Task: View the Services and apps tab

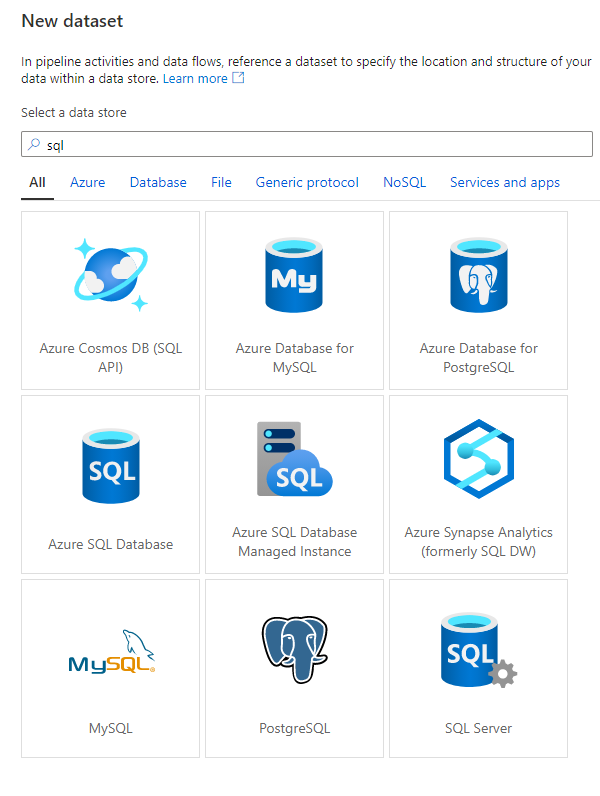Action: pos(504,182)
